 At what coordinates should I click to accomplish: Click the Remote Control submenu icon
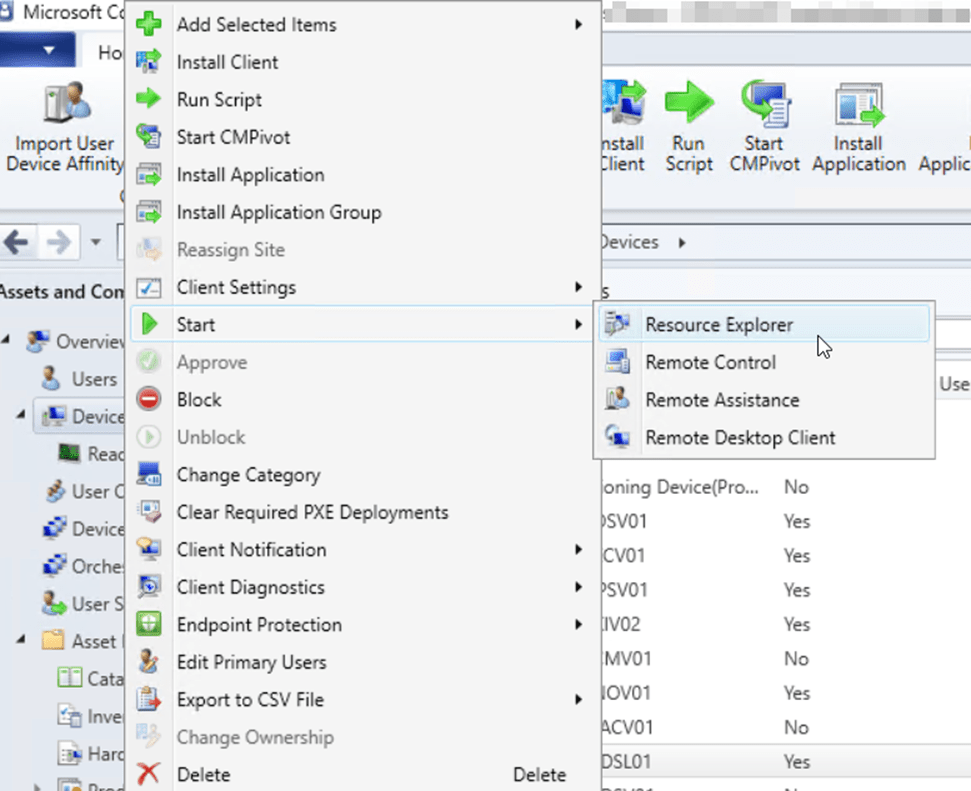point(617,363)
